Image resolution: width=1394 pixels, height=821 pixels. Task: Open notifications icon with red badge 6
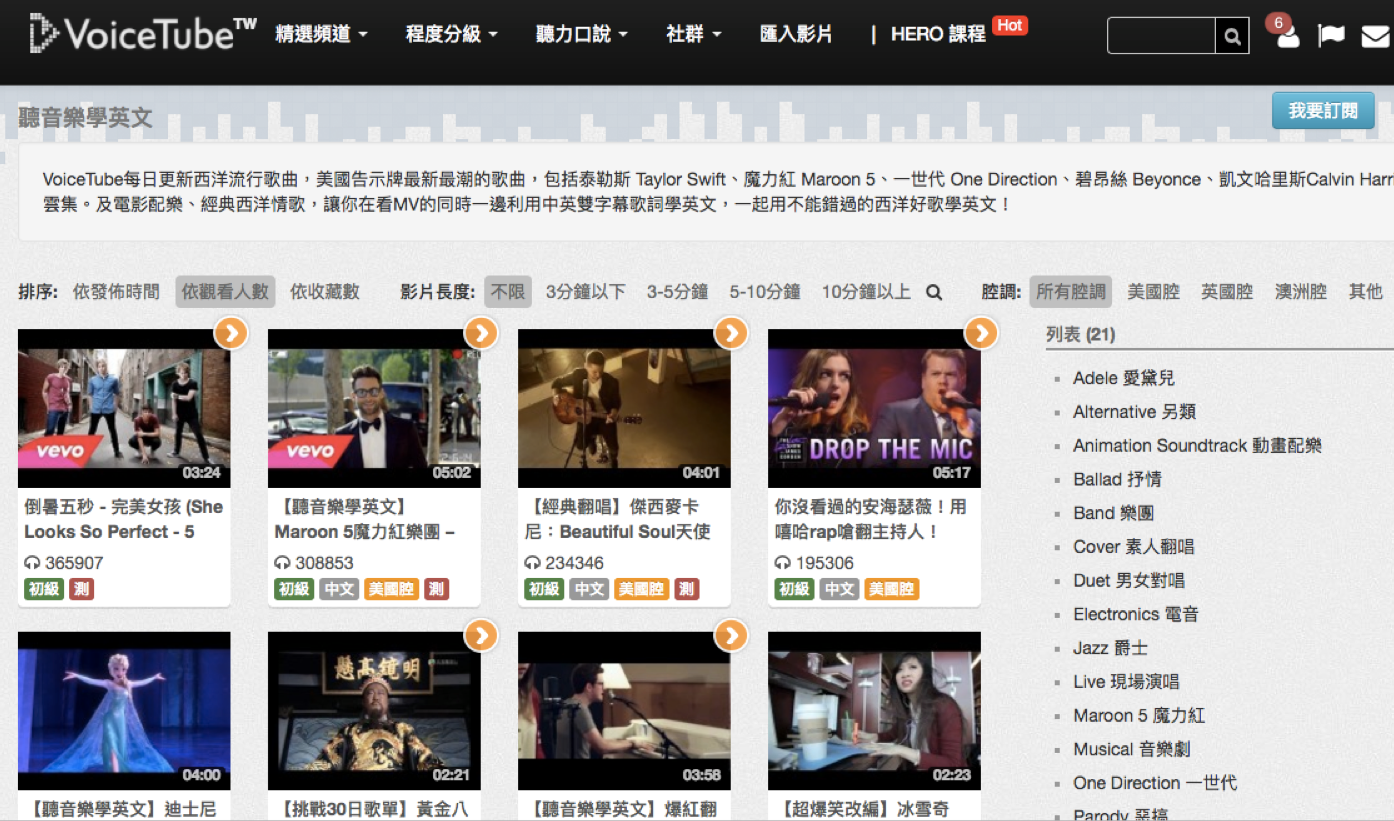pyautogui.click(x=1287, y=36)
